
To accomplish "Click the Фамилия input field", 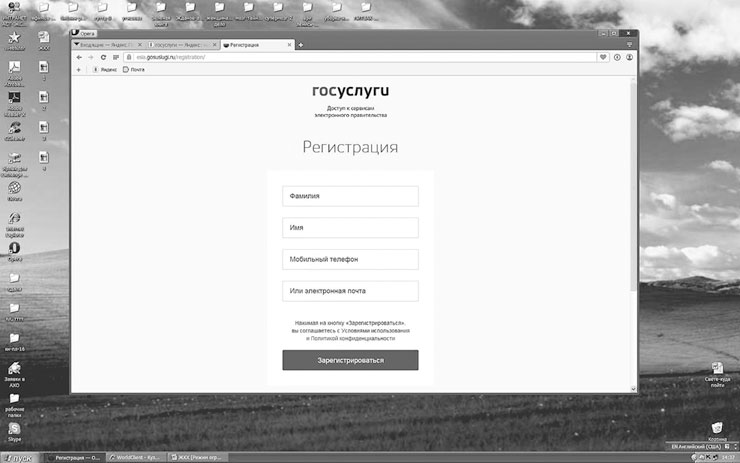I will point(350,196).
